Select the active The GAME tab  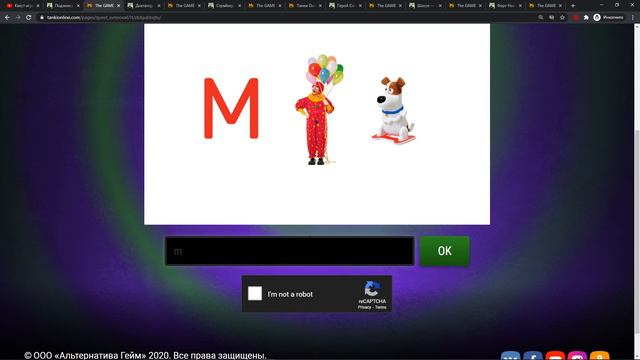point(104,6)
